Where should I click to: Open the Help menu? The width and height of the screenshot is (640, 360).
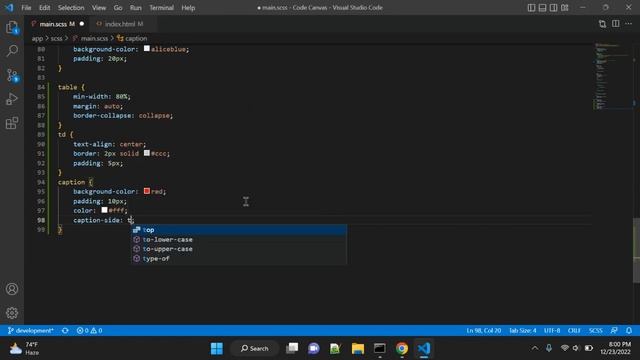(x=188, y=8)
